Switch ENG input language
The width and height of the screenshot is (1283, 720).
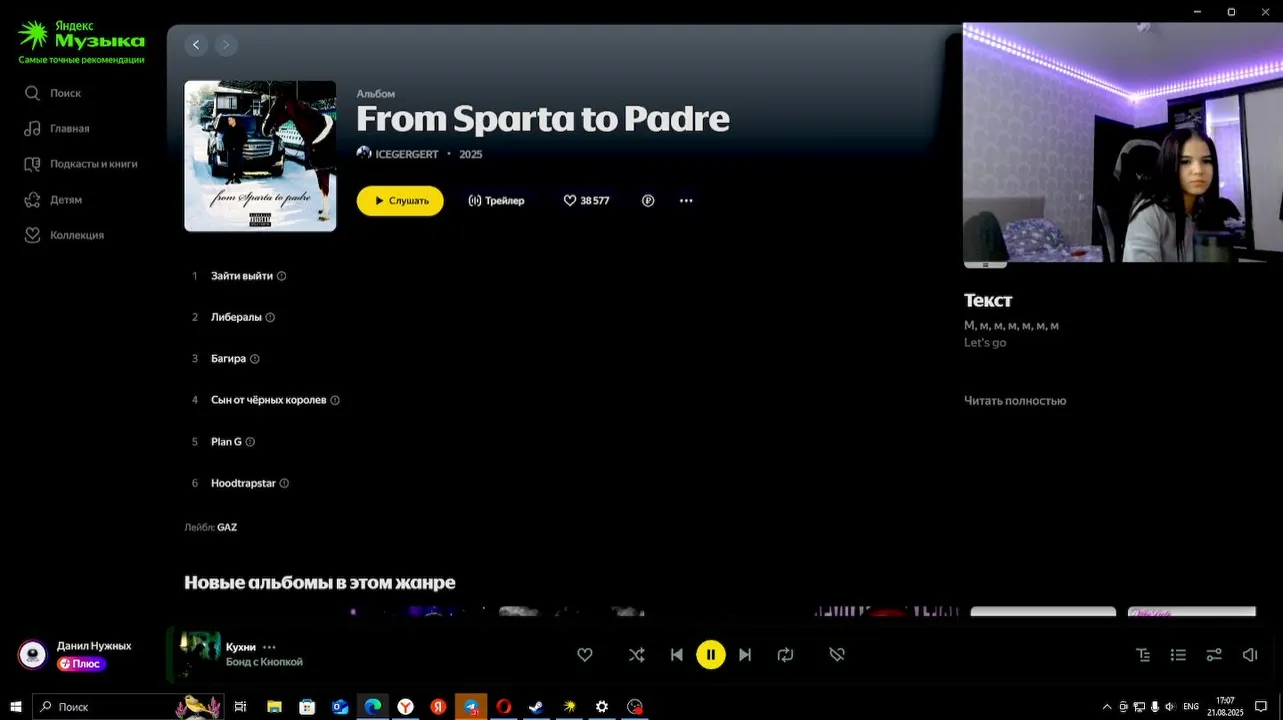[1191, 707]
